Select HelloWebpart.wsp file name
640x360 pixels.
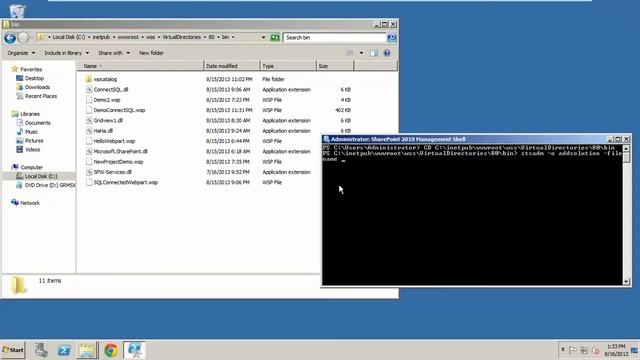pyautogui.click(x=114, y=141)
